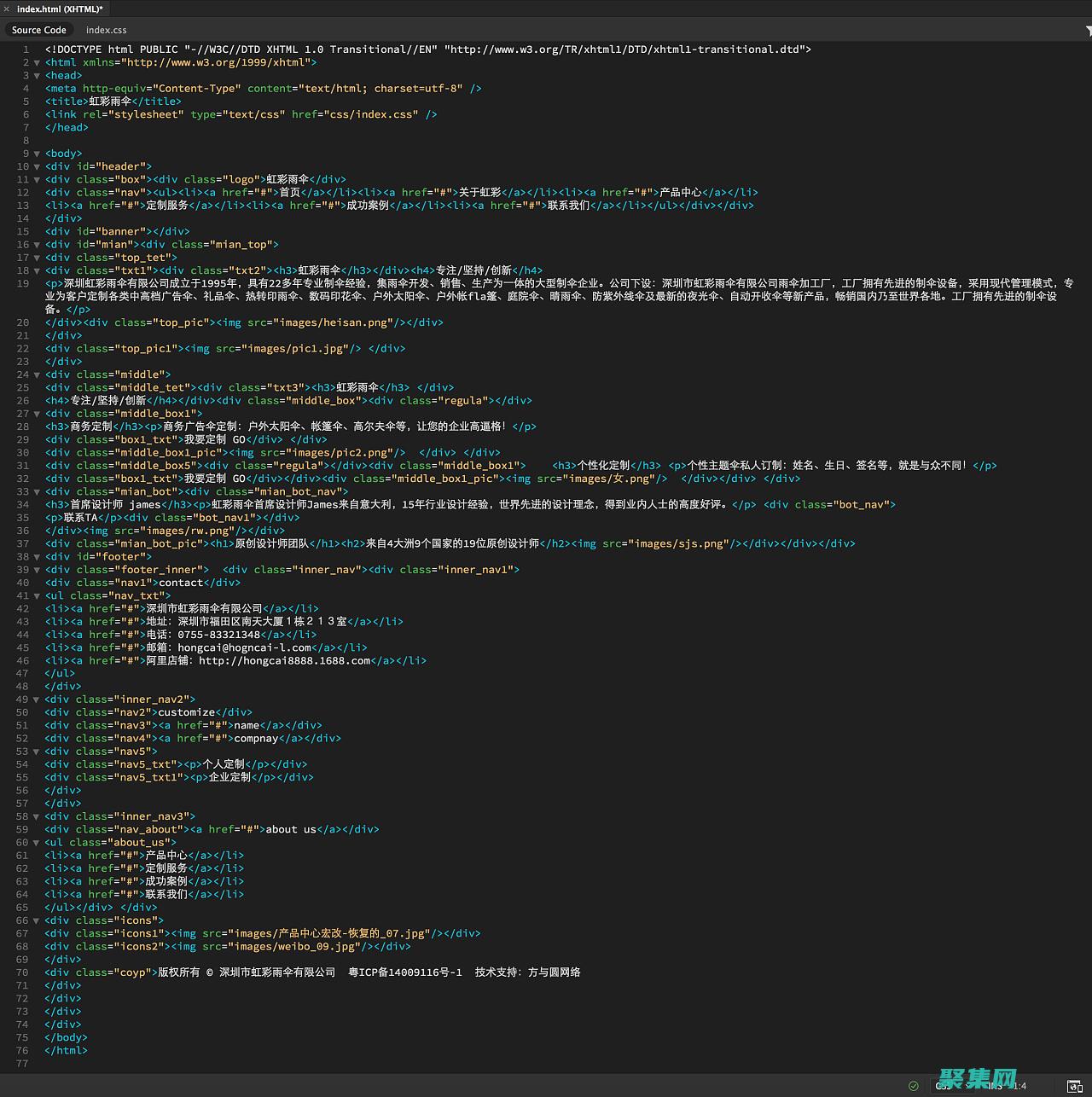
Task: Collapse the icons class div
Action: [x=36, y=920]
